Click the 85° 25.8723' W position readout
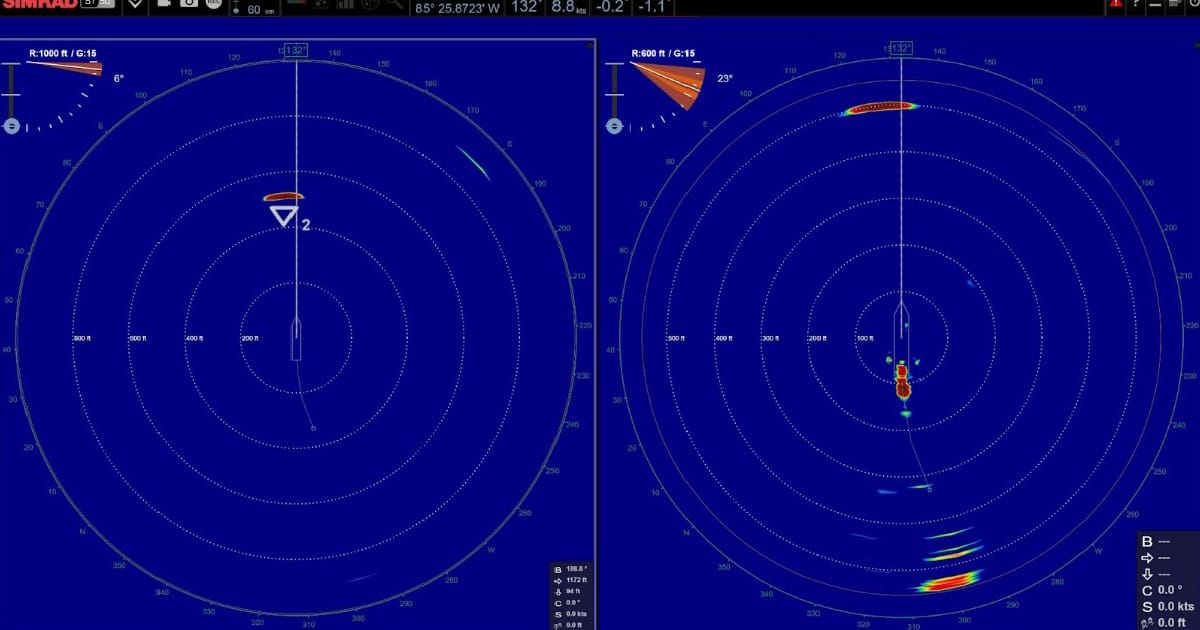Screen dimensions: 1200x630 click(x=457, y=9)
